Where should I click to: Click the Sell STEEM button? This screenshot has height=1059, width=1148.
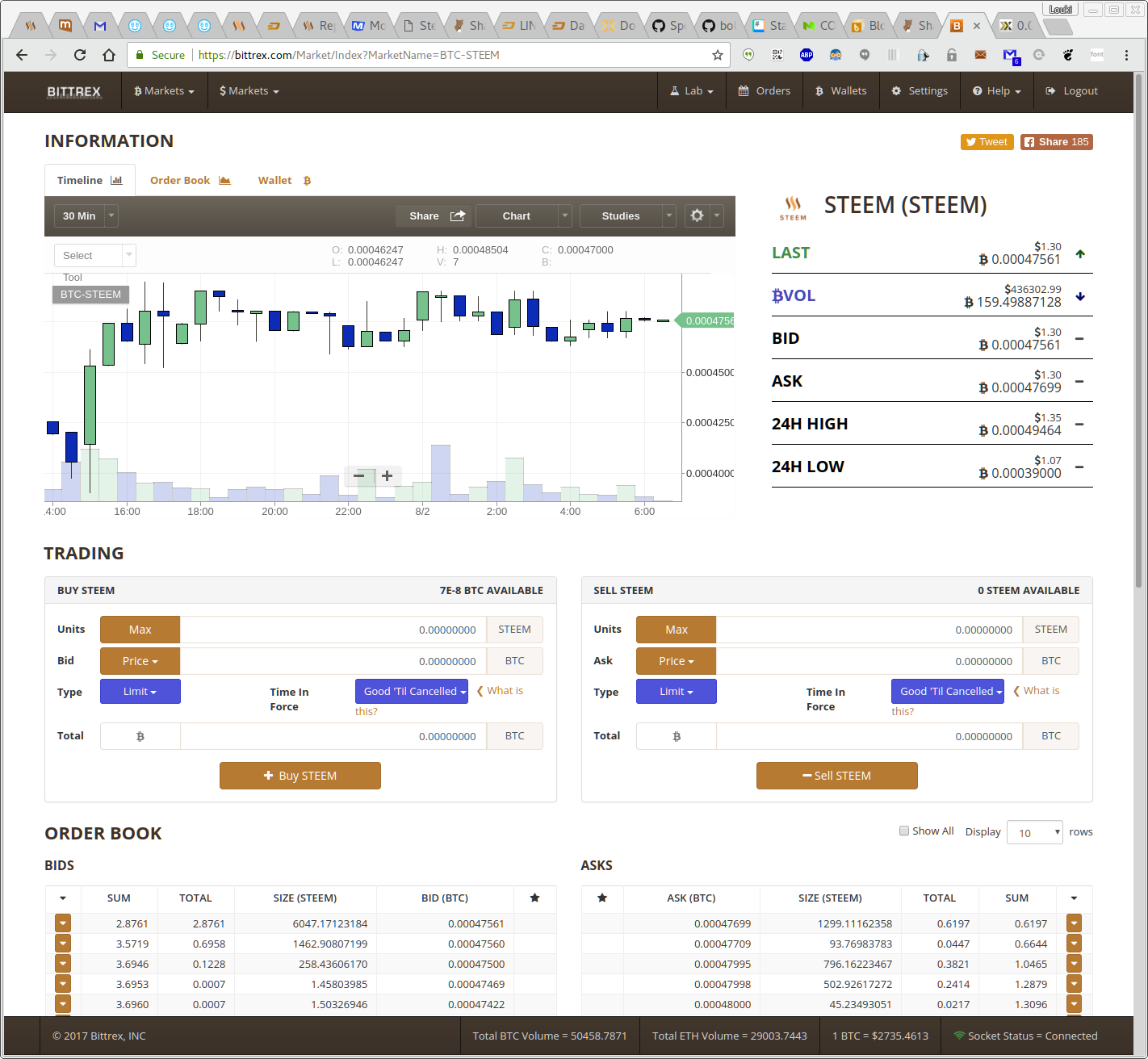(837, 776)
